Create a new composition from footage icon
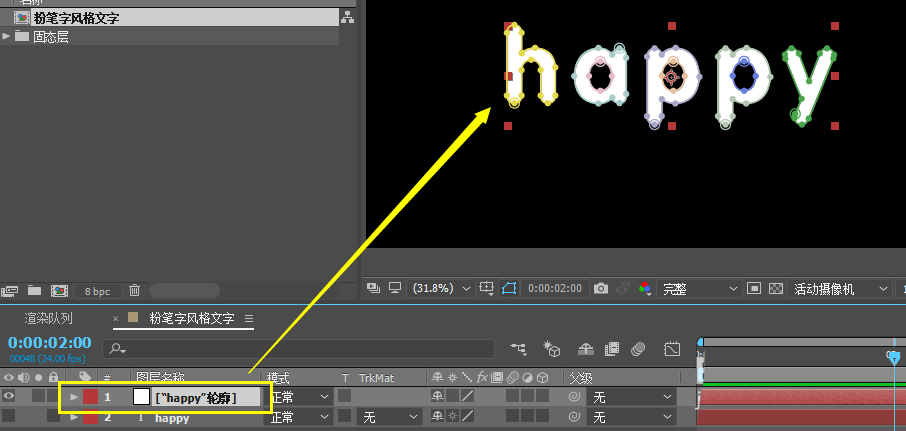This screenshot has height=431, width=906. click(59, 291)
